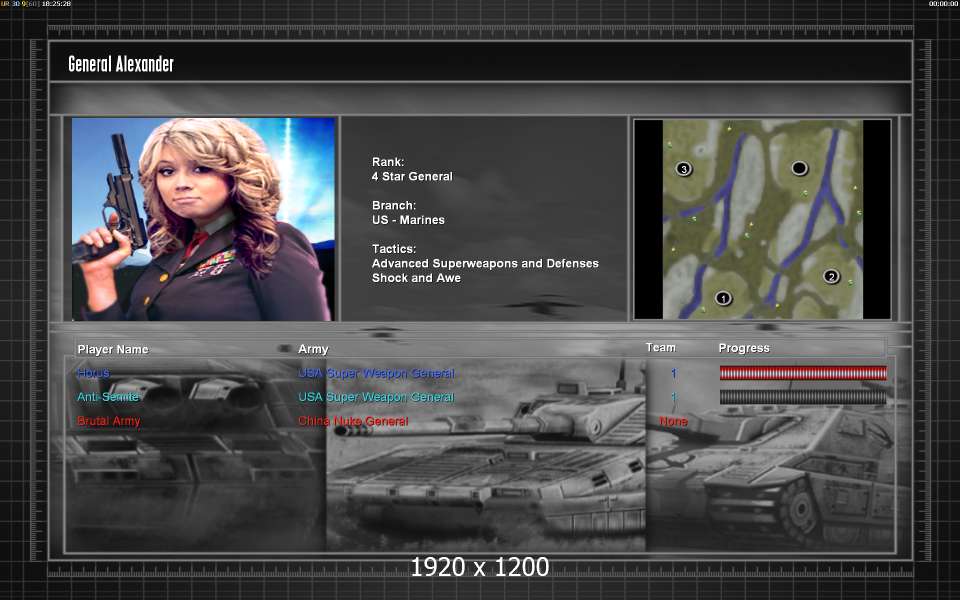Click the grey progress bar of second player
The height and width of the screenshot is (600, 960).
(x=803, y=397)
